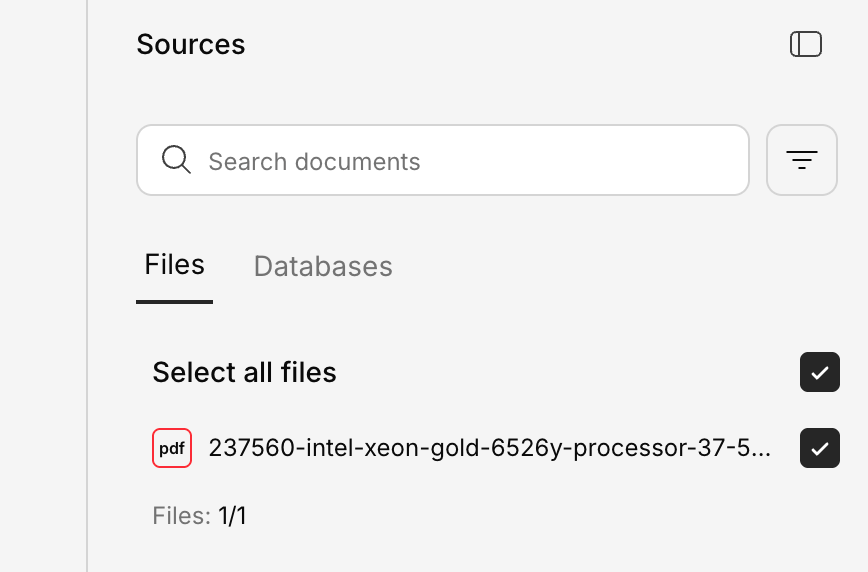Open the document filter options

(801, 160)
